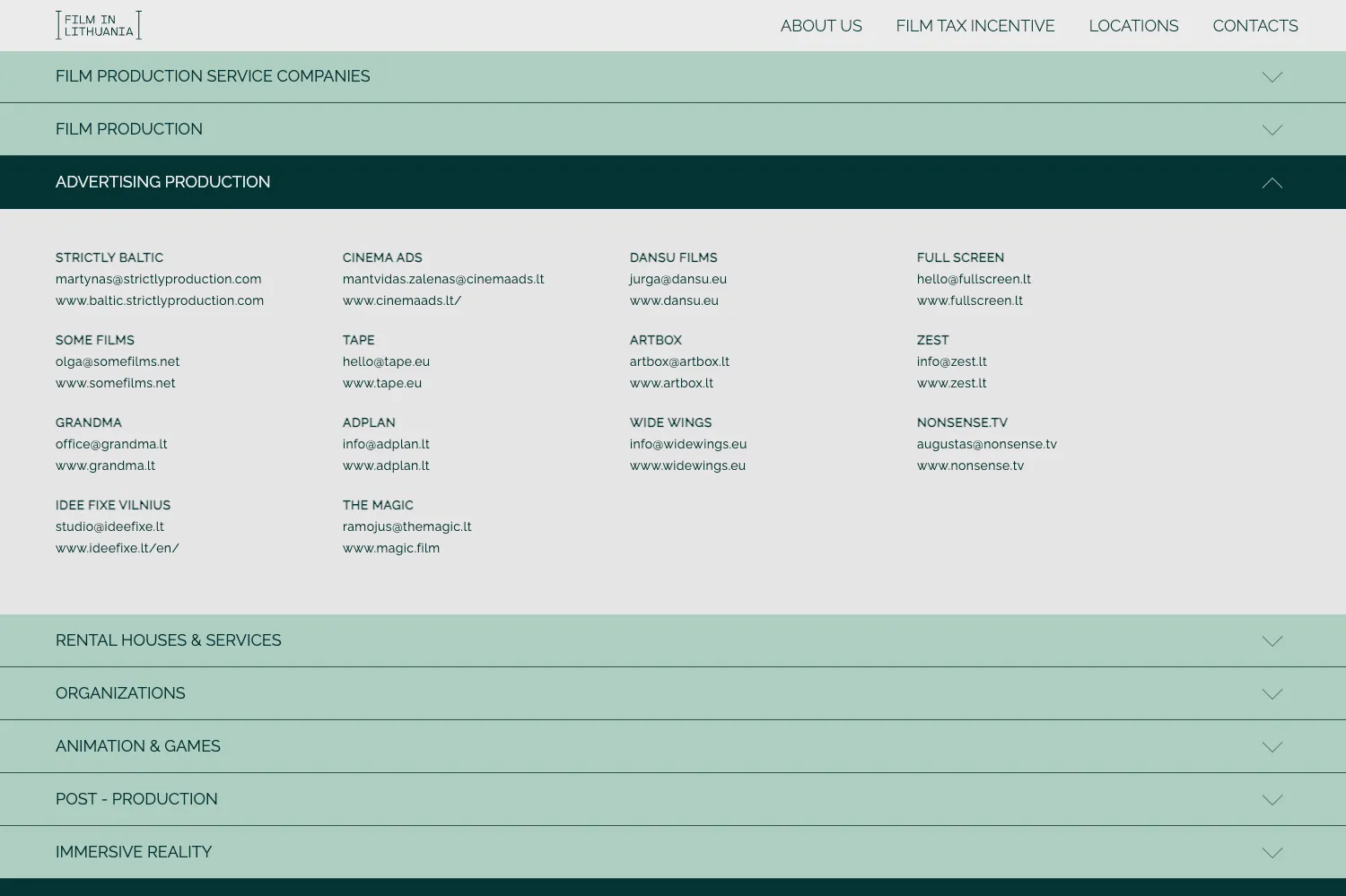This screenshot has height=896, width=1346.
Task: Open the www.dansu.eu website link
Action: (x=674, y=300)
